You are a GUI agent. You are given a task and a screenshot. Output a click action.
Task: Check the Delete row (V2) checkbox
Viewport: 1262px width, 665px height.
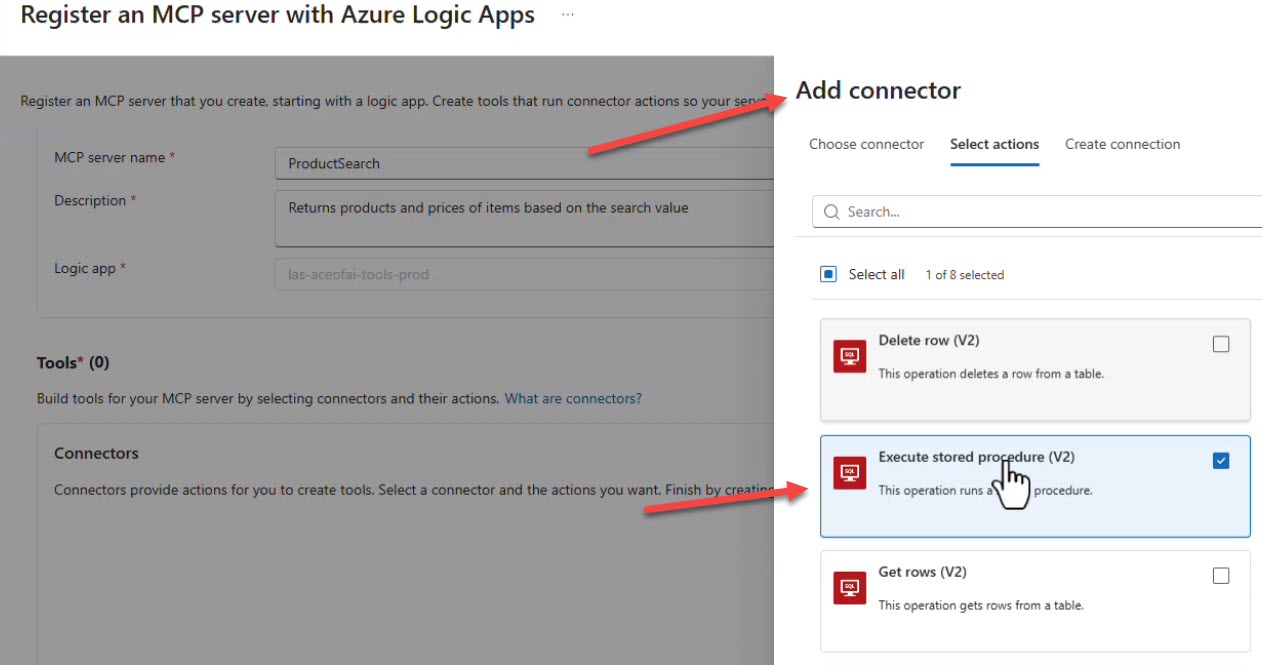(x=1220, y=344)
